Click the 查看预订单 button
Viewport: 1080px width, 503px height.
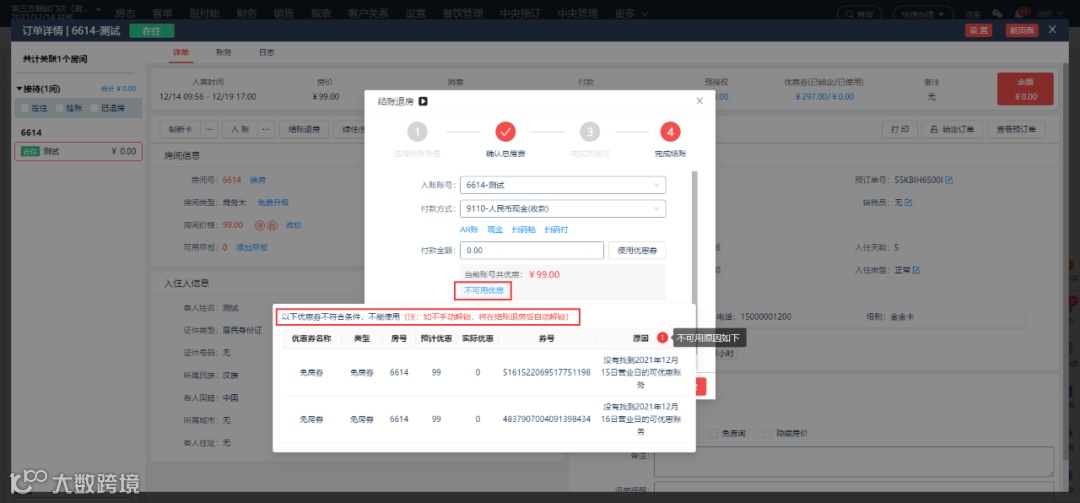coord(1016,129)
